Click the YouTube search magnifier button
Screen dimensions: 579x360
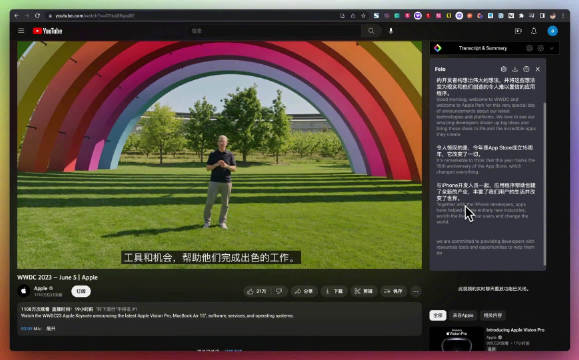click(x=371, y=31)
